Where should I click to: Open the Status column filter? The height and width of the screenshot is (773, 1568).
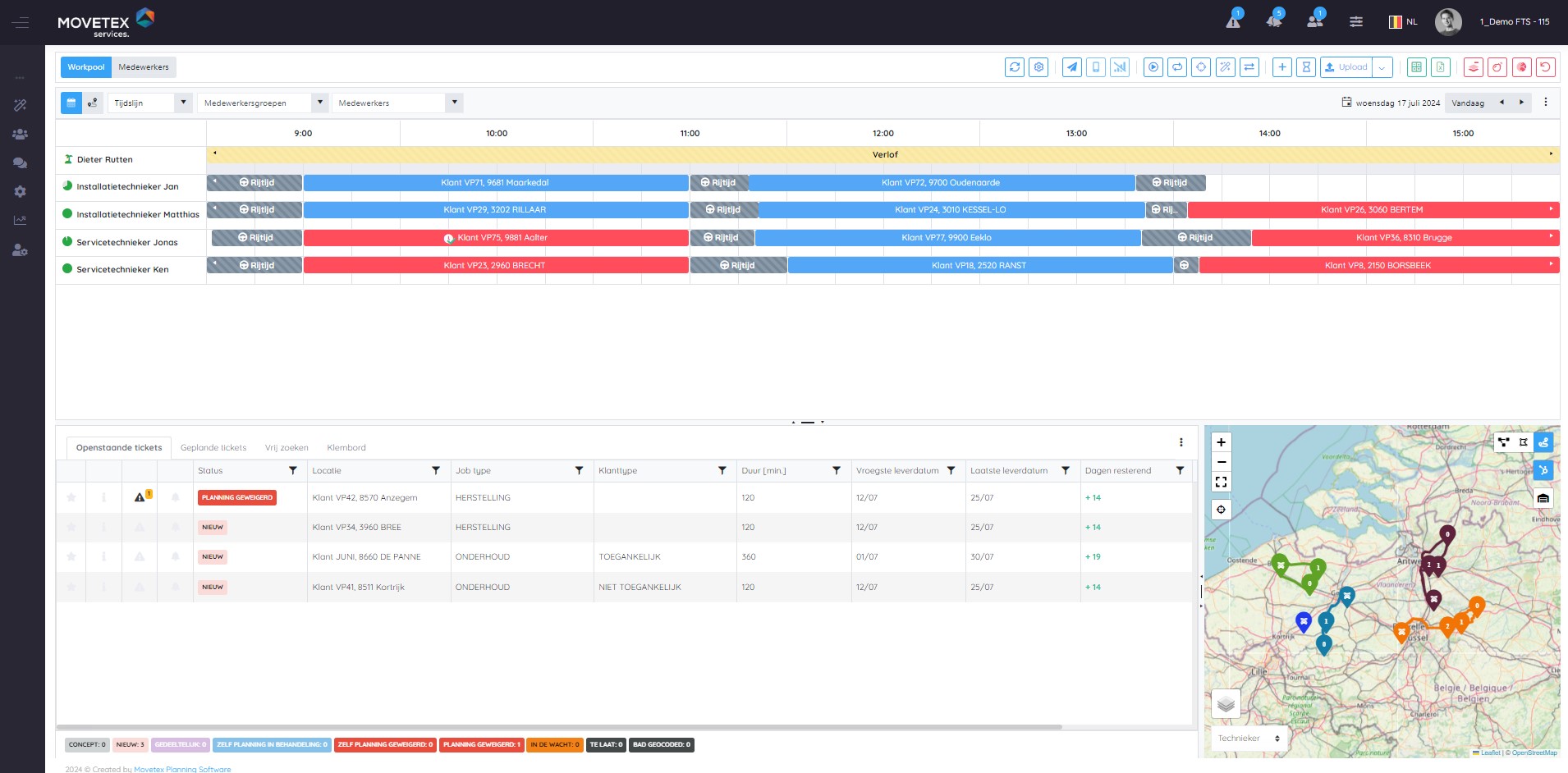293,471
